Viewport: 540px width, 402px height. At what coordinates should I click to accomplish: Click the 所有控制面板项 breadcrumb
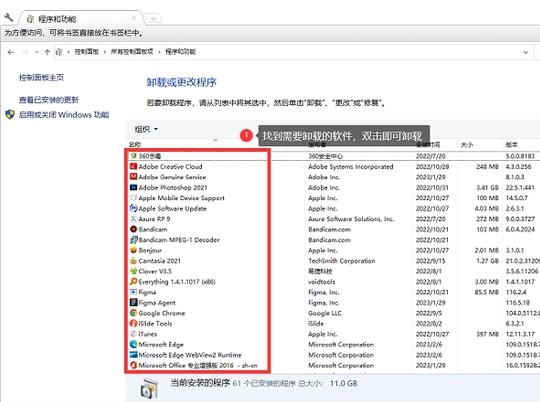click(132, 52)
